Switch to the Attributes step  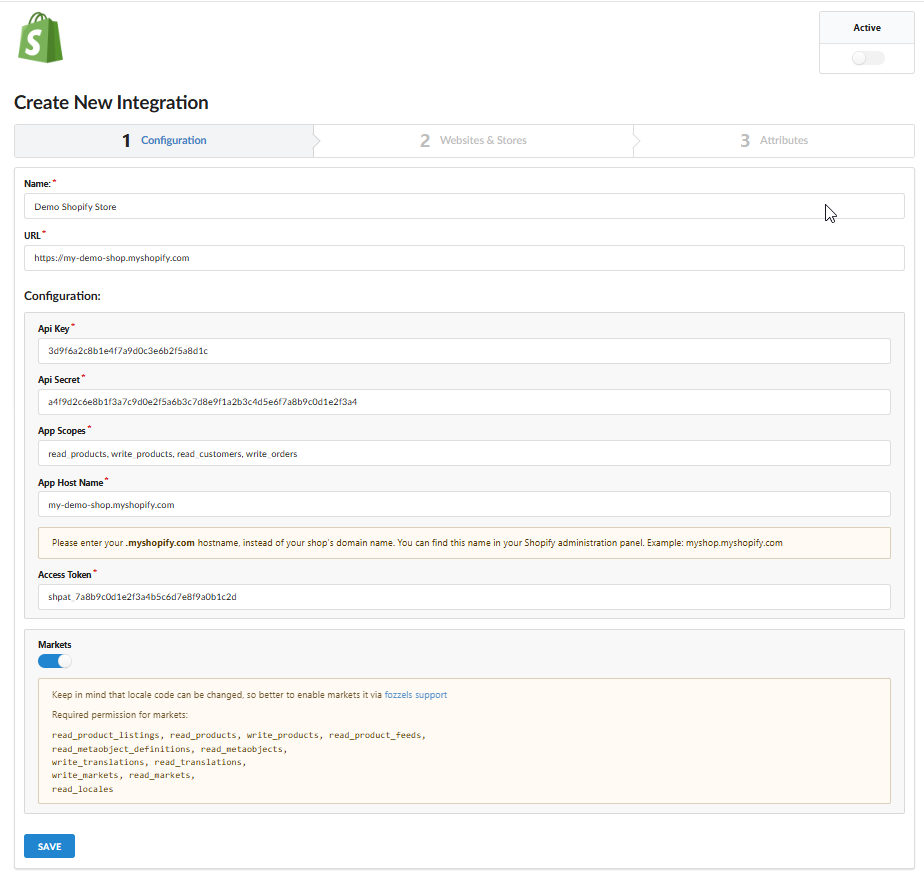(x=774, y=141)
